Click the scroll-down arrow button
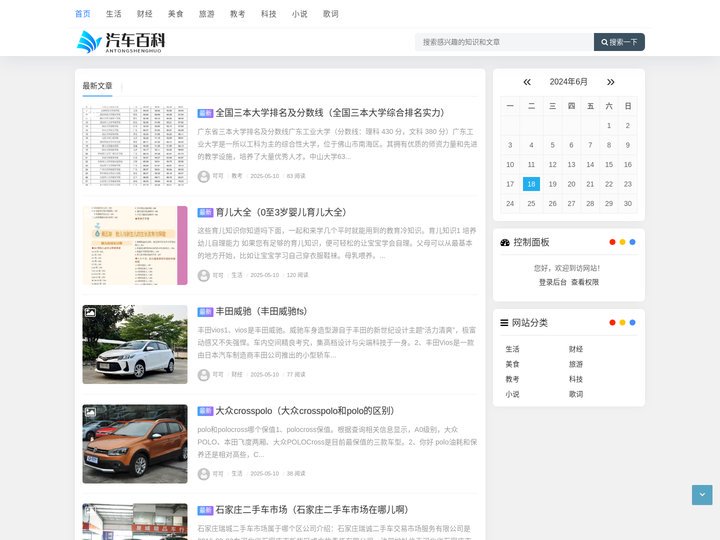The image size is (720, 540). 702,495
